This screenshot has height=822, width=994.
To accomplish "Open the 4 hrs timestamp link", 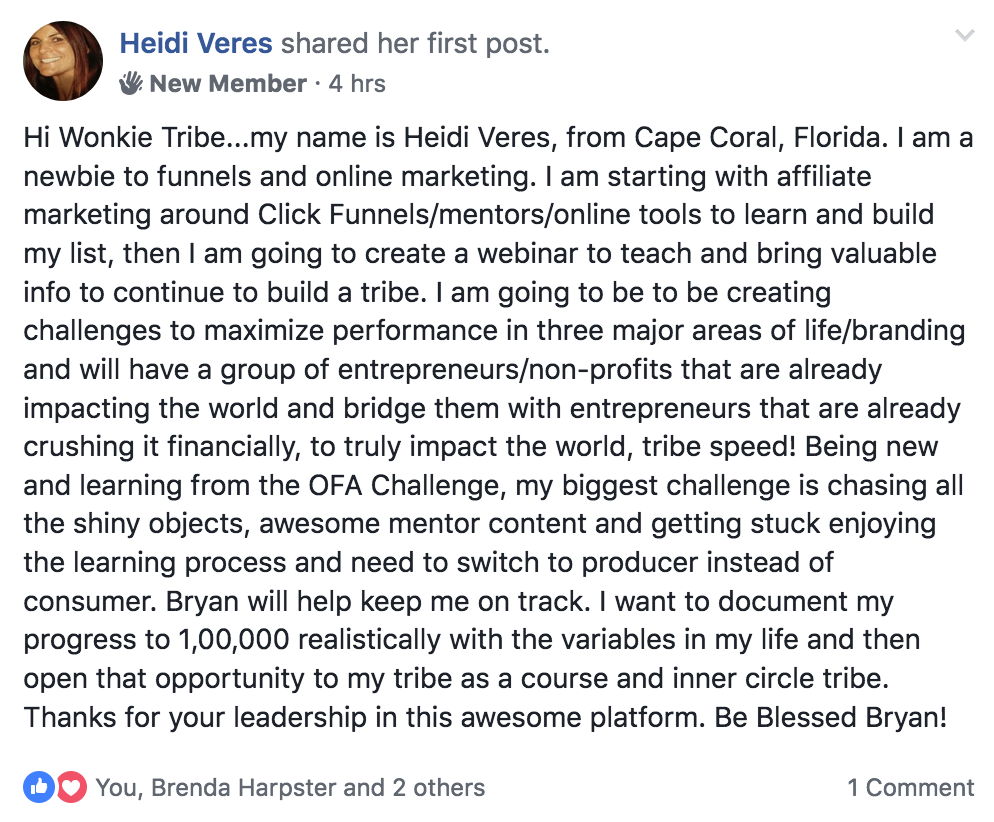I will click(357, 84).
